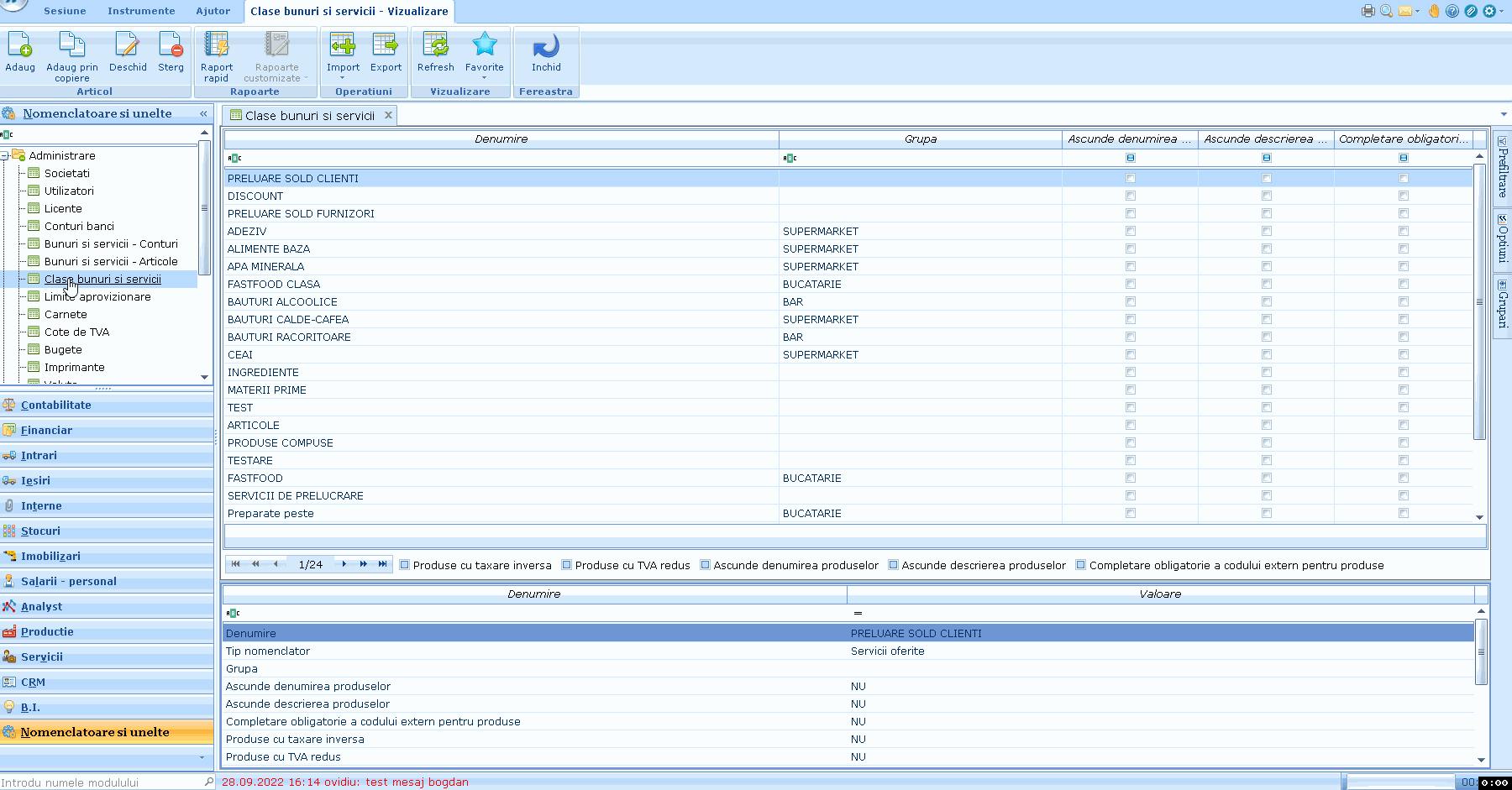1512x790 pixels.
Task: Click Adaug prin copiere icon
Action: tap(71, 44)
